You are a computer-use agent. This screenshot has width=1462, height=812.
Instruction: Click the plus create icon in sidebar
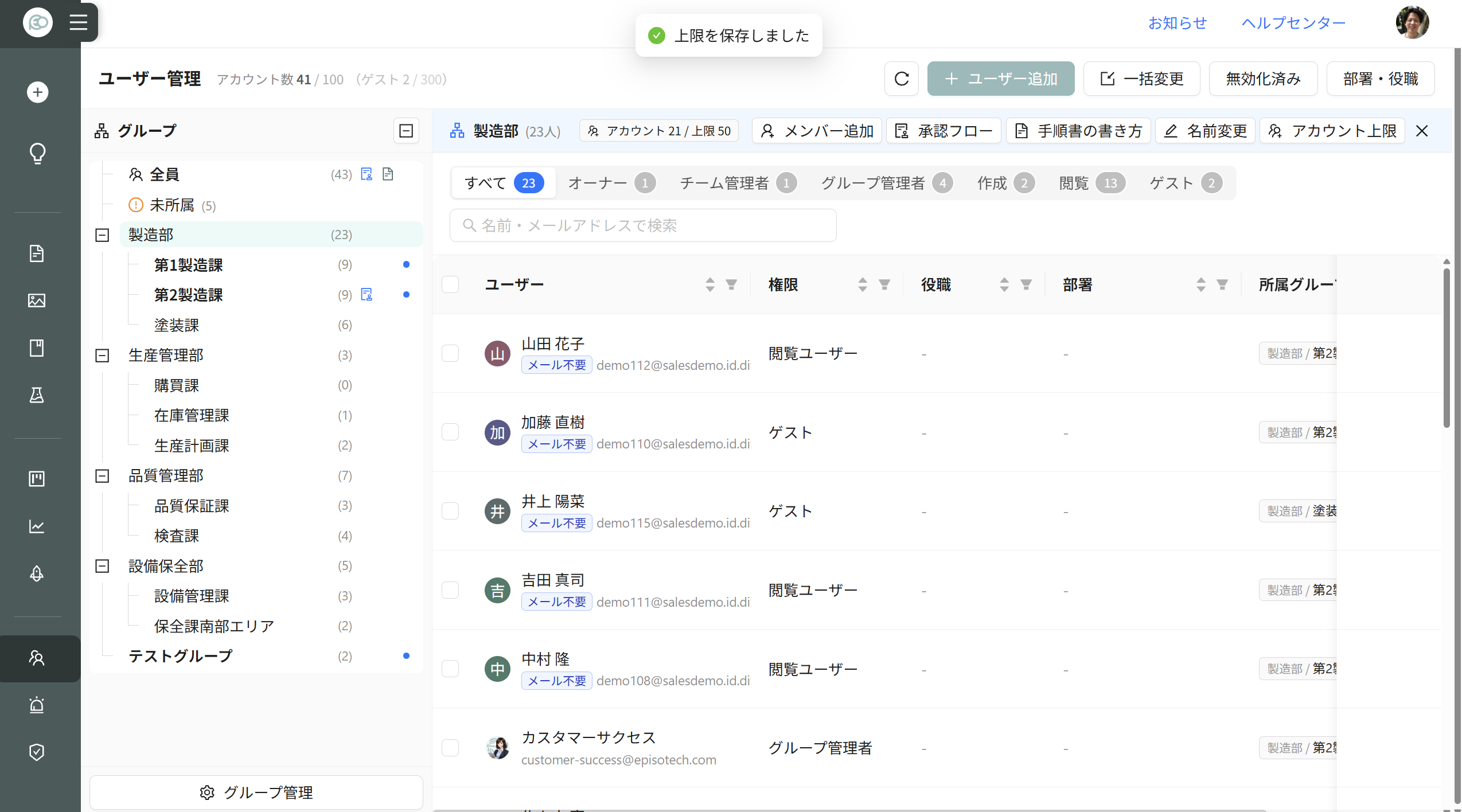point(37,92)
